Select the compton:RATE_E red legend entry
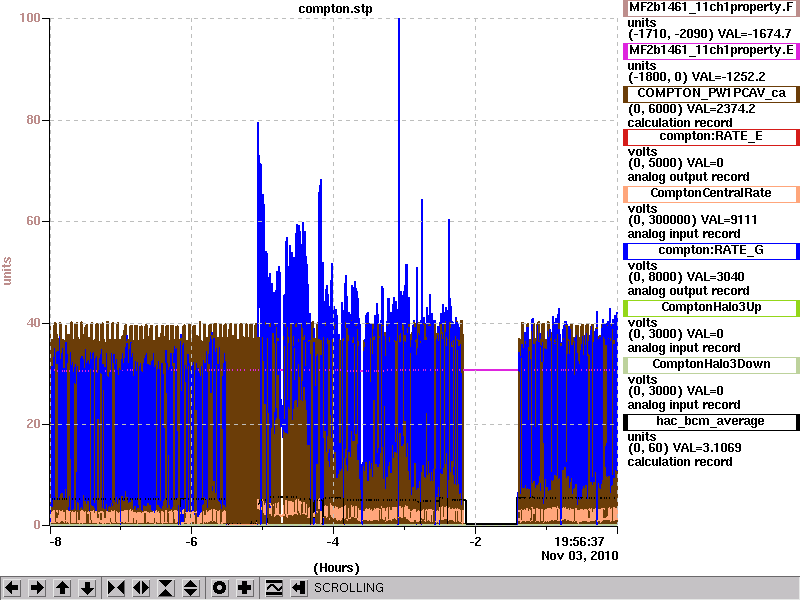Screen dimensions: 800x600 [711, 137]
